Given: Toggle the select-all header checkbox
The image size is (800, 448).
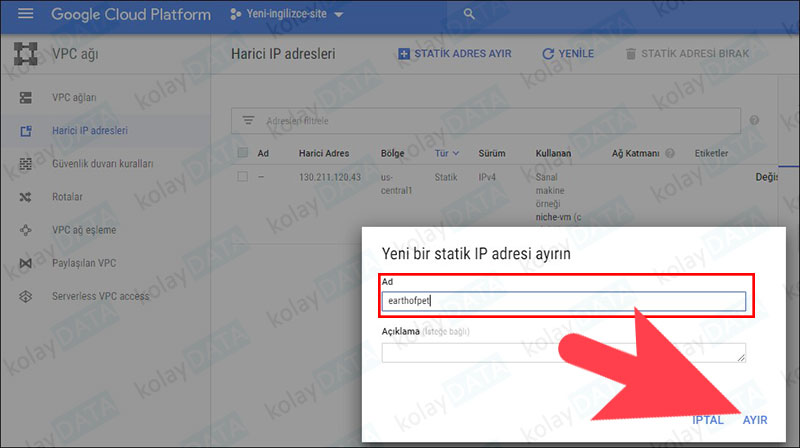Looking at the screenshot, I should (x=243, y=153).
